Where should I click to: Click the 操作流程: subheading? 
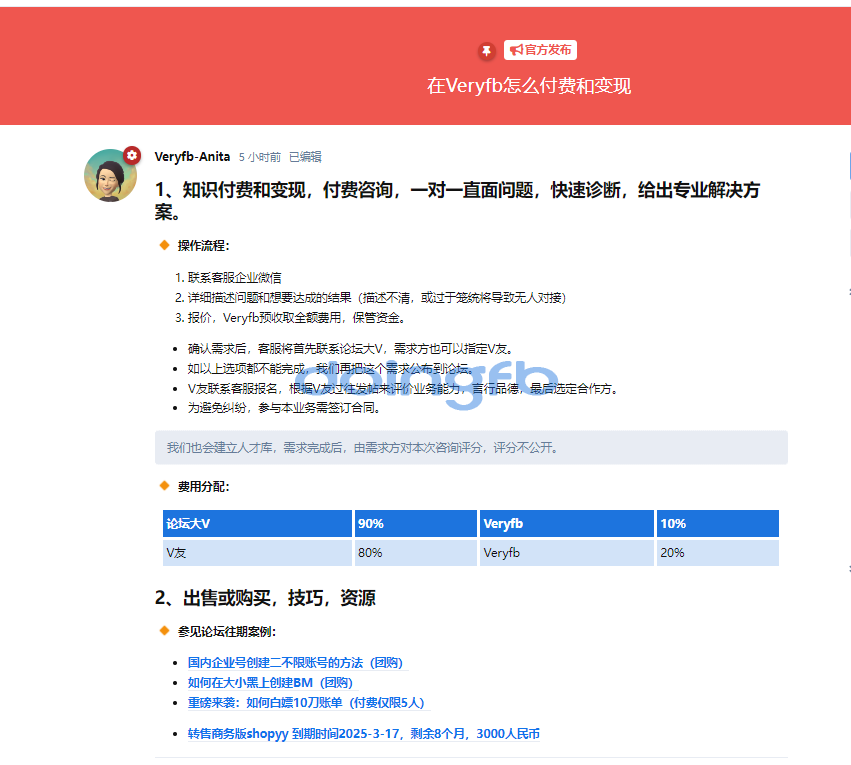point(204,246)
